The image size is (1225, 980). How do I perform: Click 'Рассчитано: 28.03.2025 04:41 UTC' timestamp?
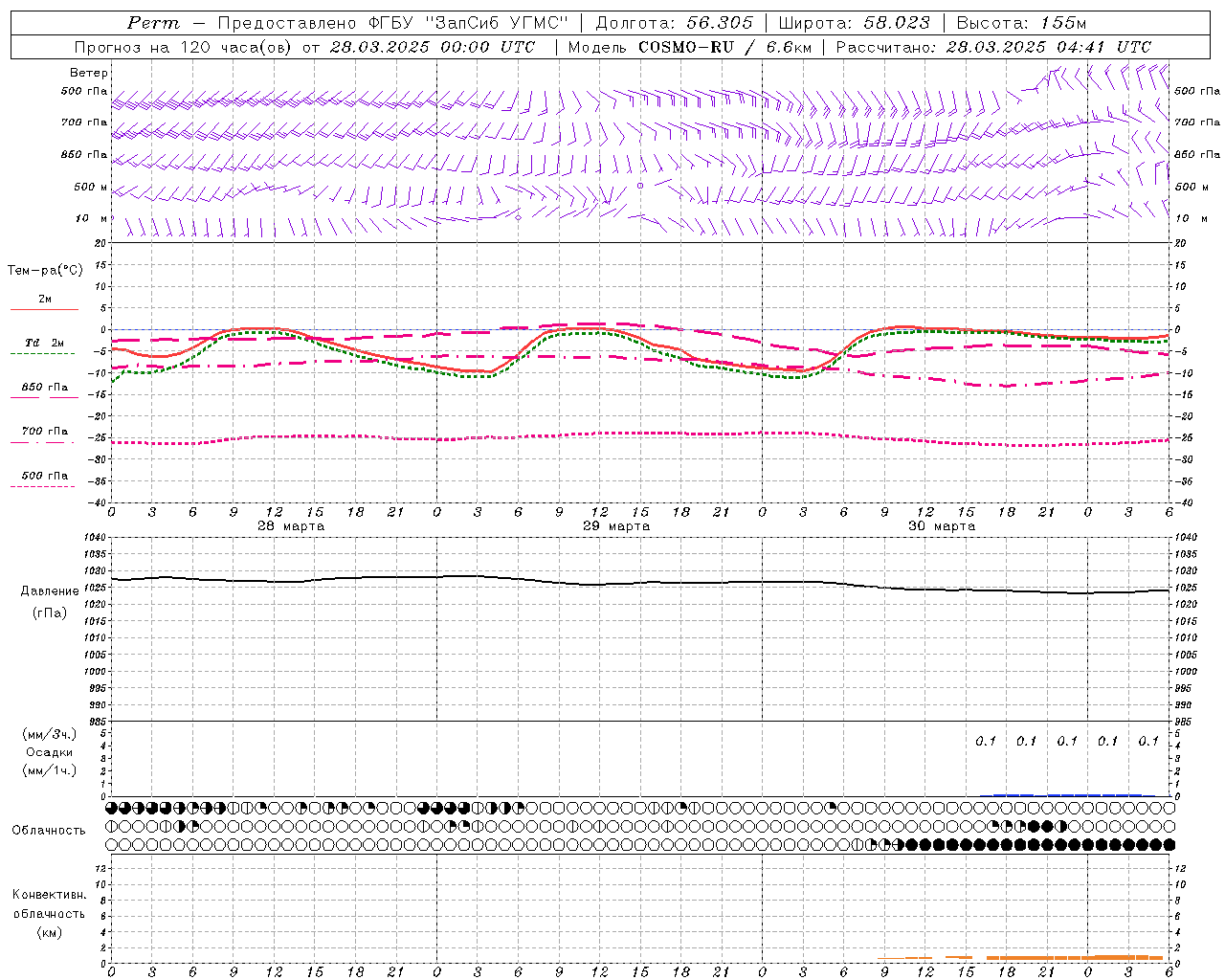[993, 47]
